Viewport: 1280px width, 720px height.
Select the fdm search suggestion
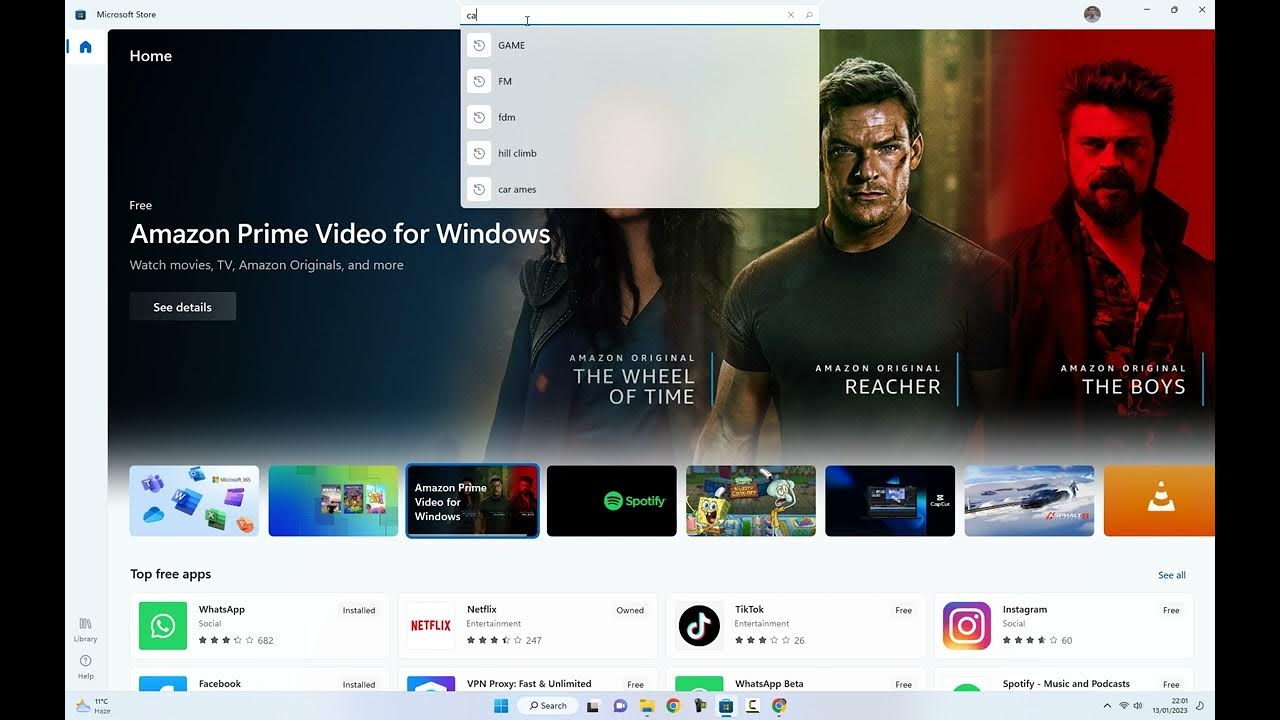[x=639, y=117]
